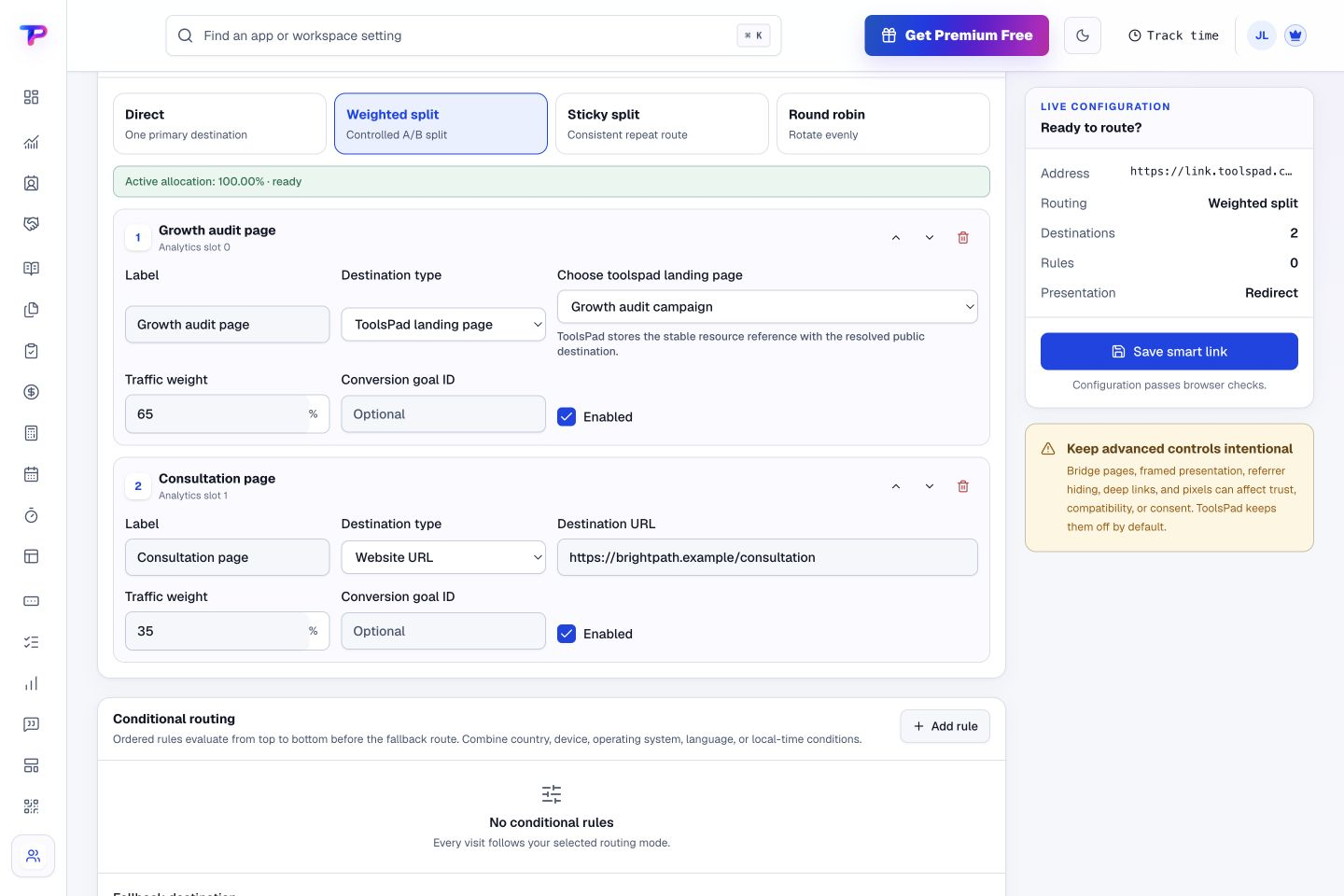The height and width of the screenshot is (896, 1344).
Task: Open the bar chart sidebar icon
Action: [31, 683]
